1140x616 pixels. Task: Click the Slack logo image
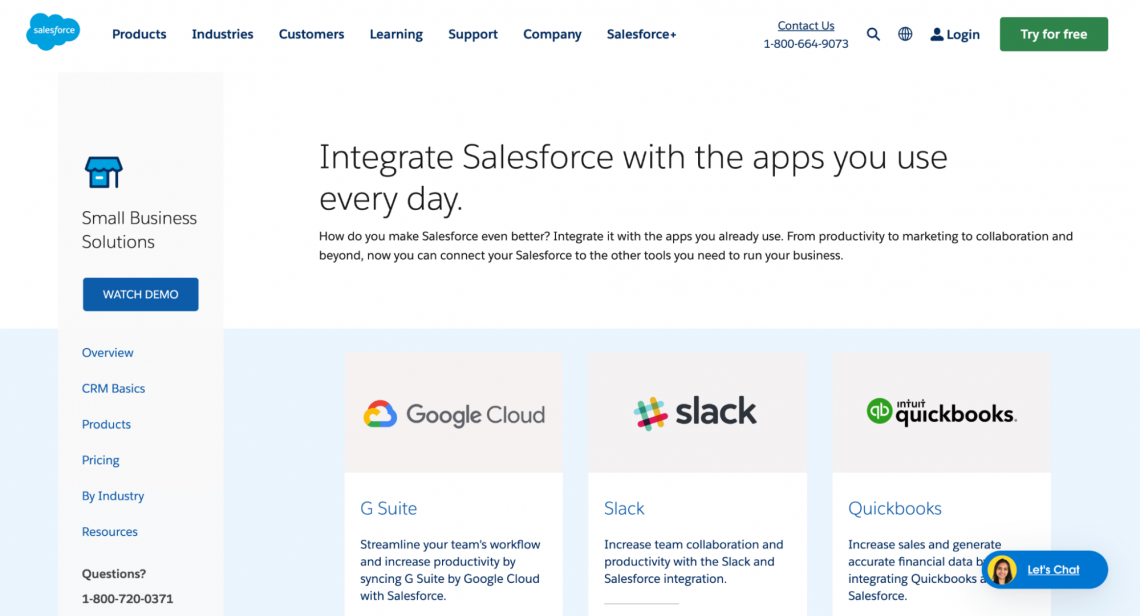click(697, 412)
